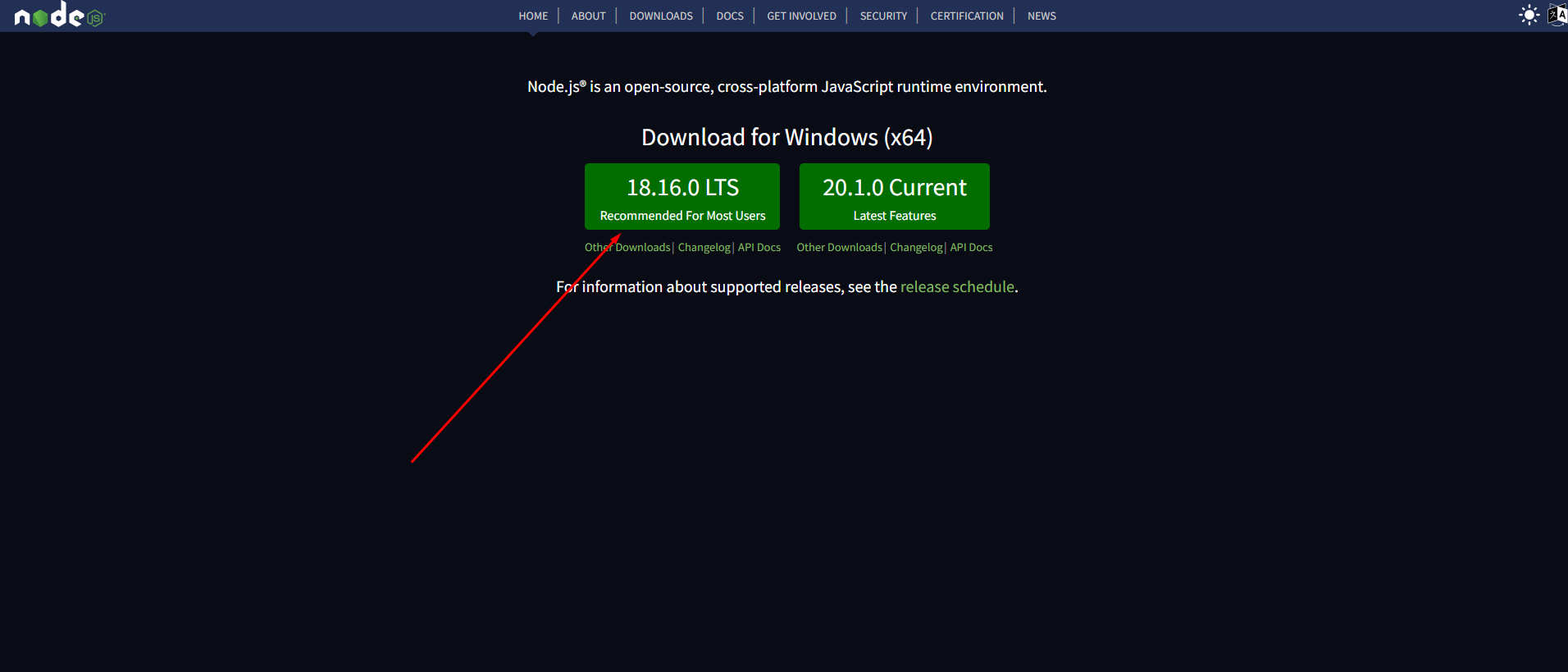Open API Docs for Current version
Viewport: 1568px width, 672px height.
[971, 248]
